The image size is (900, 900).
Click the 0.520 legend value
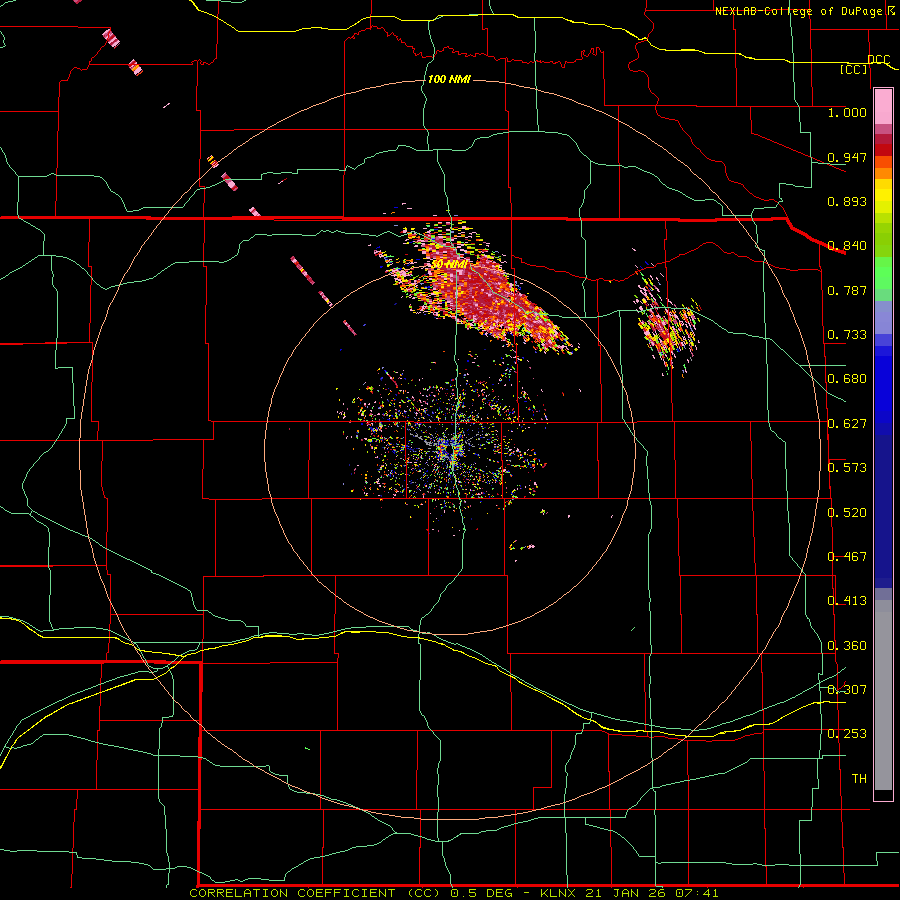tap(847, 513)
